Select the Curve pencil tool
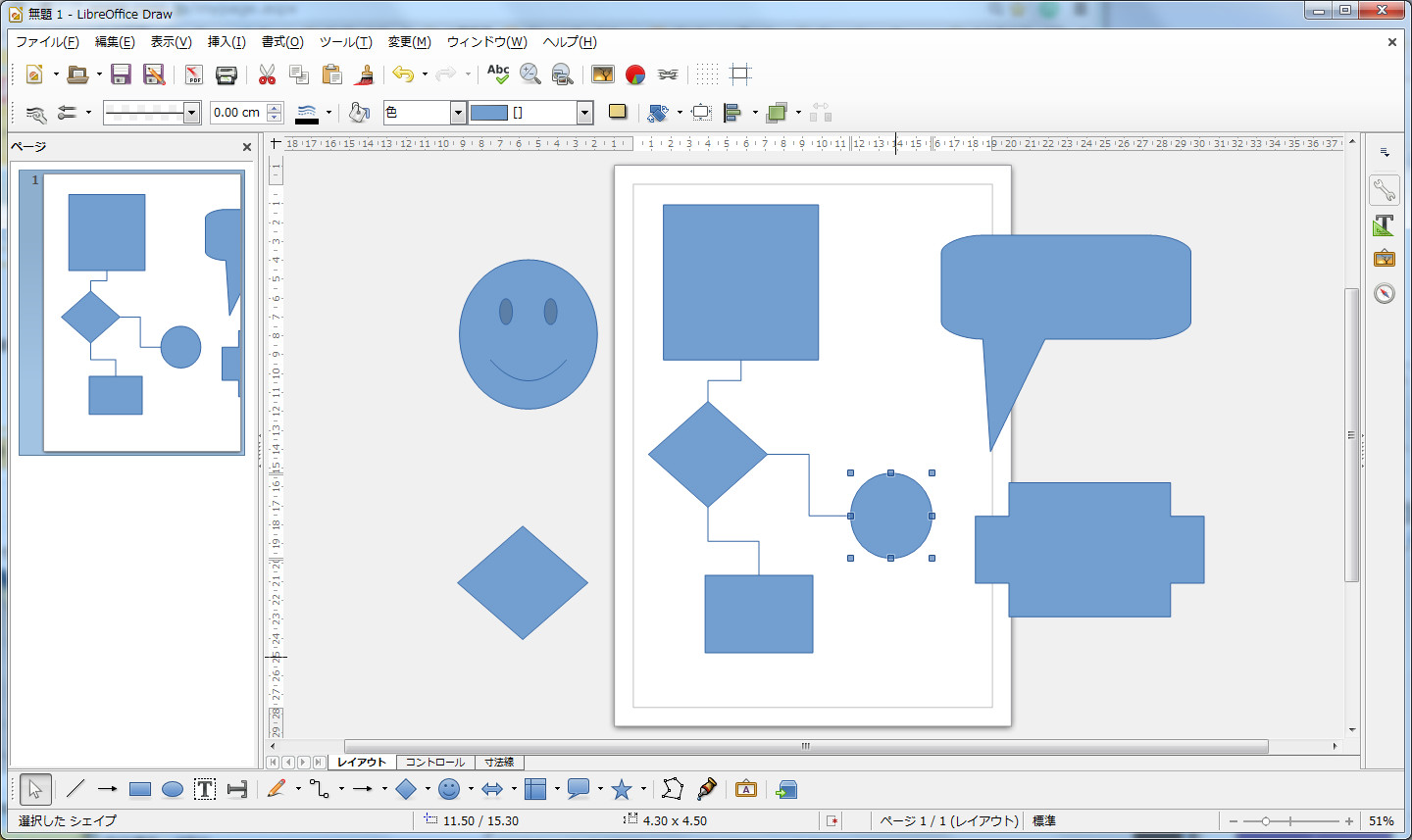Screen dimensions: 1412x840 coord(277,789)
